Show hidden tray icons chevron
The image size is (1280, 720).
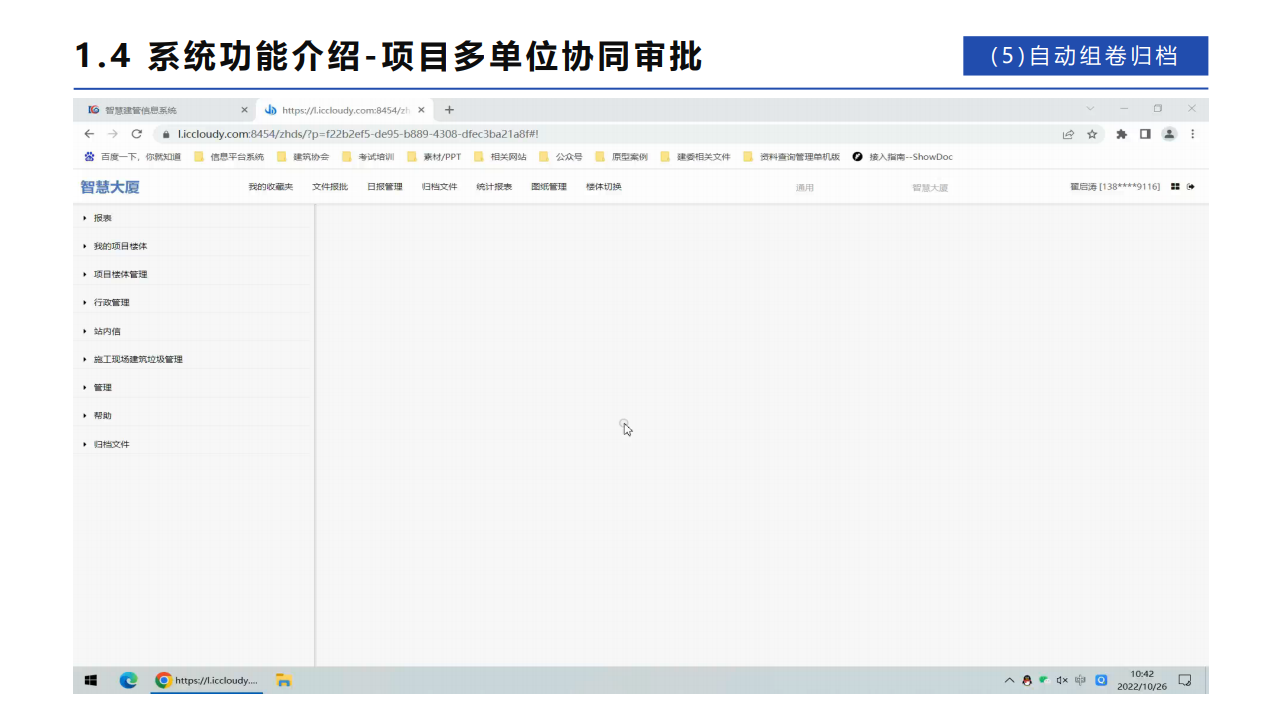(1009, 680)
